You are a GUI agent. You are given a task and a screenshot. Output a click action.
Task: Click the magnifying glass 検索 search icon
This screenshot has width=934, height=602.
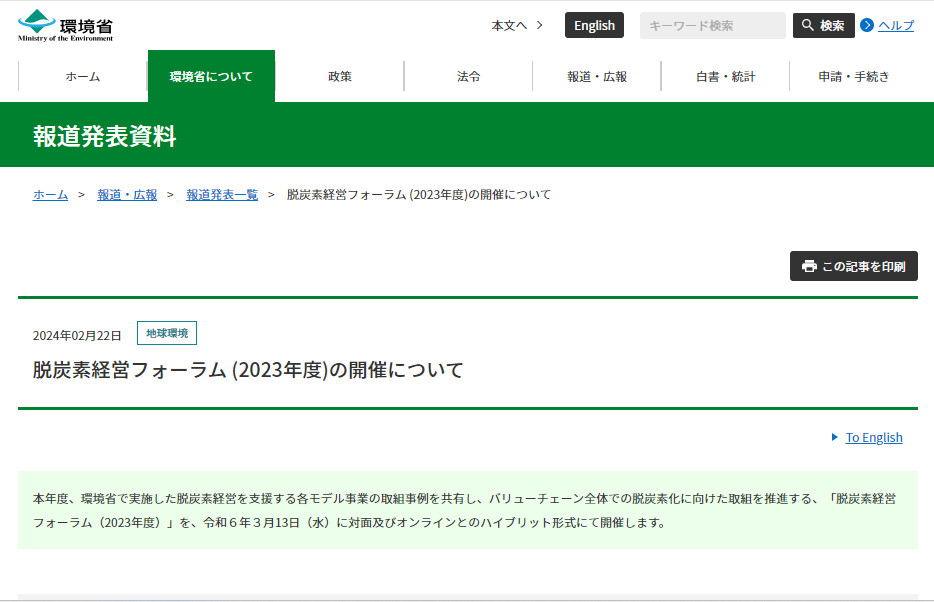808,24
